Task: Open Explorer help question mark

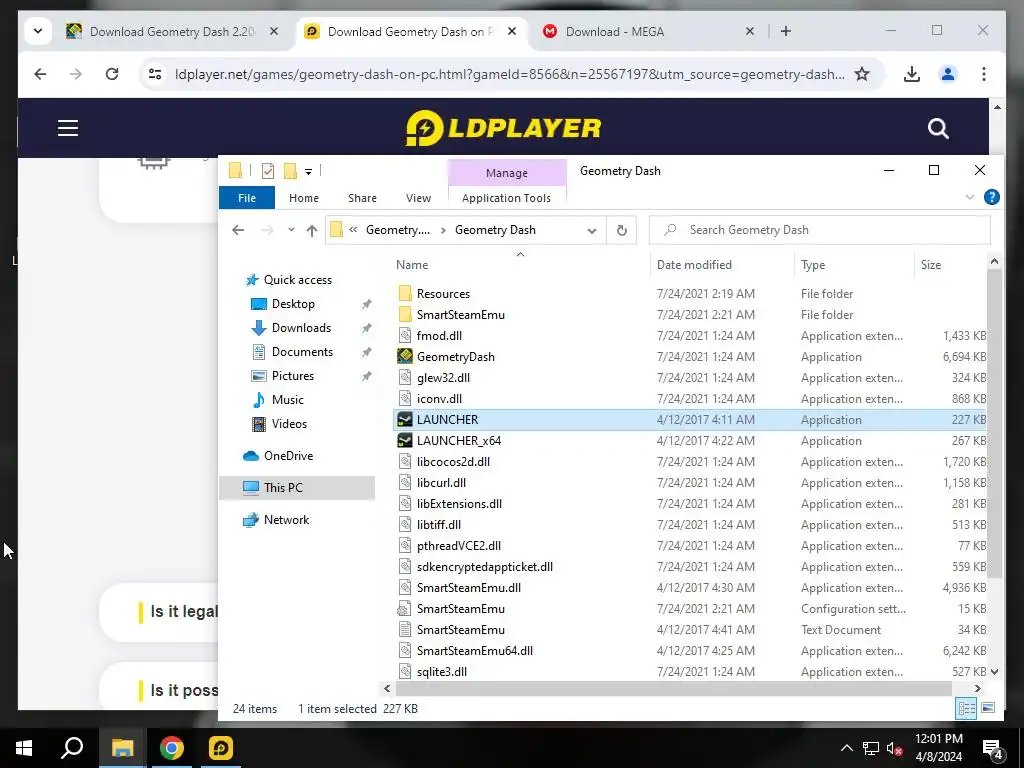Action: 991,197
